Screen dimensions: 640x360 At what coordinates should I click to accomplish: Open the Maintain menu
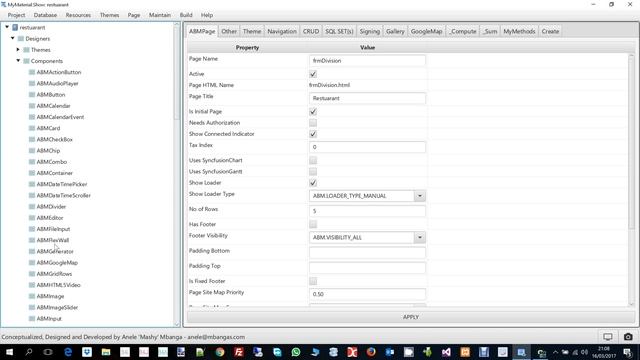(160, 15)
